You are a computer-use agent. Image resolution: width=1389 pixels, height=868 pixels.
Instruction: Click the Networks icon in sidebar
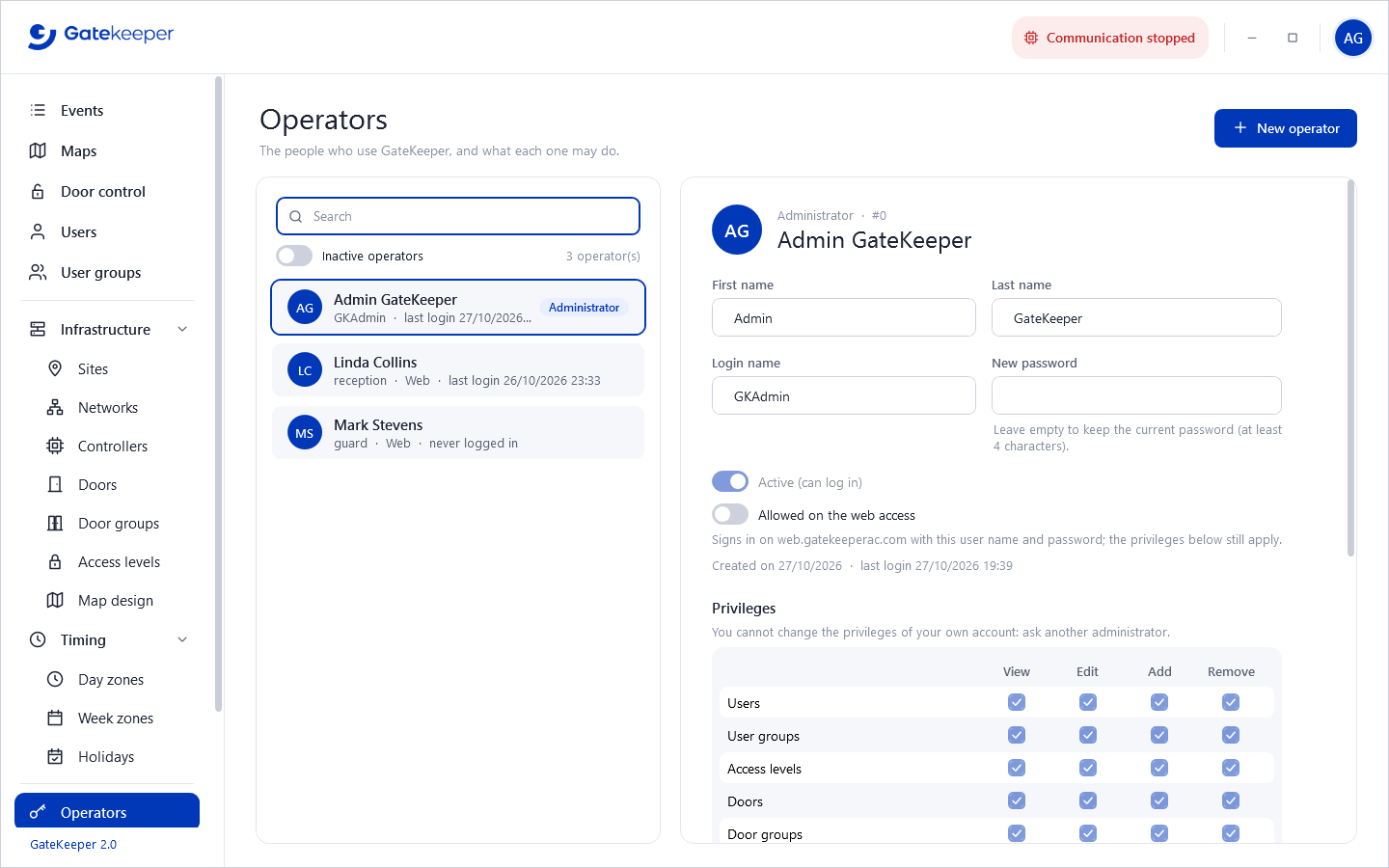[x=55, y=407]
